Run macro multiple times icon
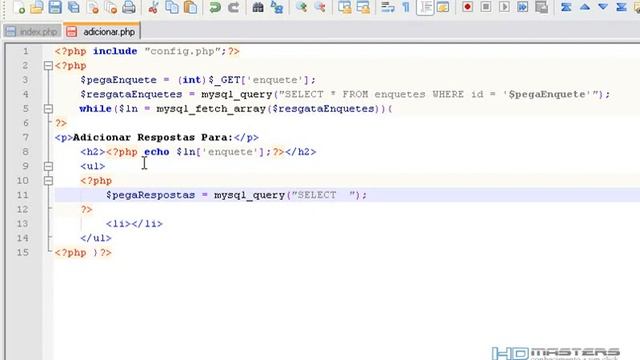The height and width of the screenshot is (360, 640). [522, 7]
